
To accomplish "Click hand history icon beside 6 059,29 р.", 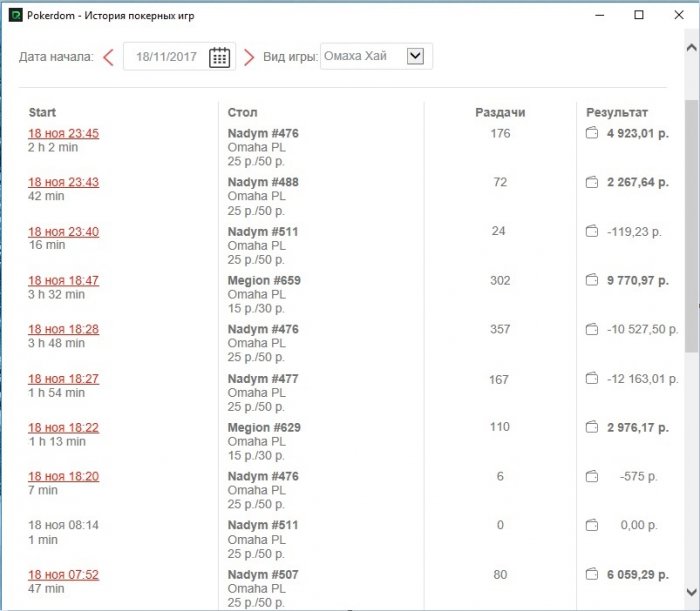I will 591,575.
